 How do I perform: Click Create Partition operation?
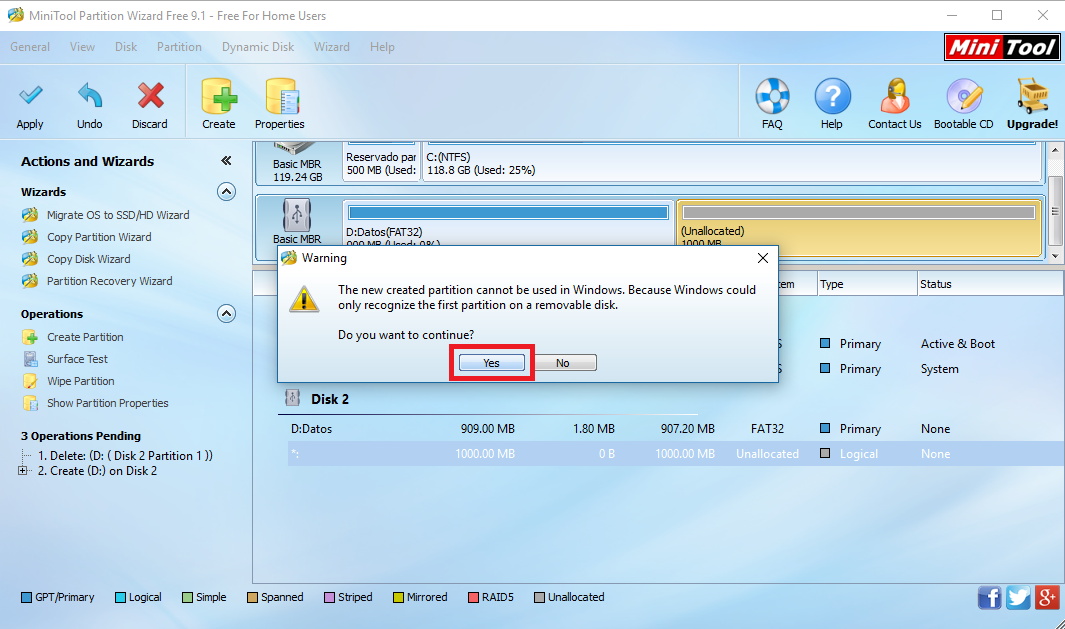[x=85, y=337]
